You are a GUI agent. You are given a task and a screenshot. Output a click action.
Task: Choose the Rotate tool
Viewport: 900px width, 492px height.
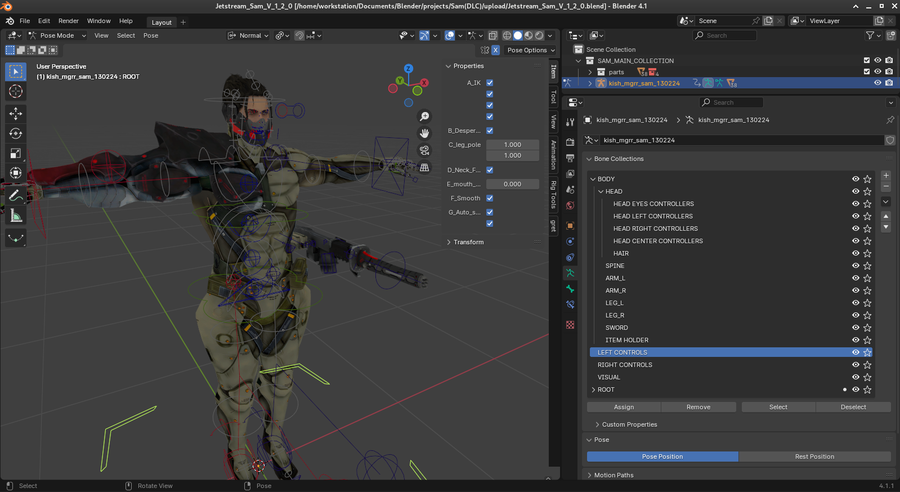tap(15, 133)
